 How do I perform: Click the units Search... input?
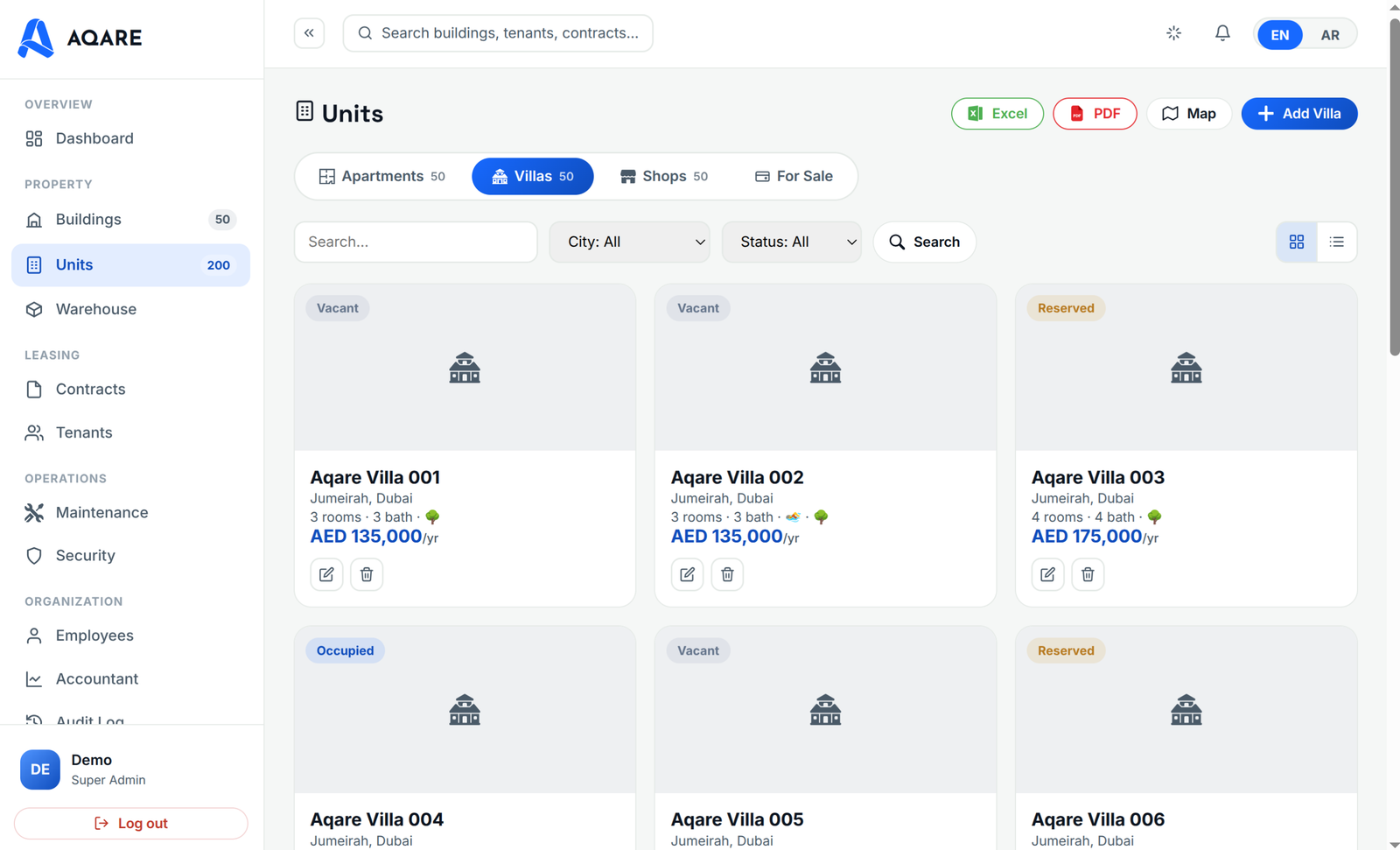tap(416, 242)
